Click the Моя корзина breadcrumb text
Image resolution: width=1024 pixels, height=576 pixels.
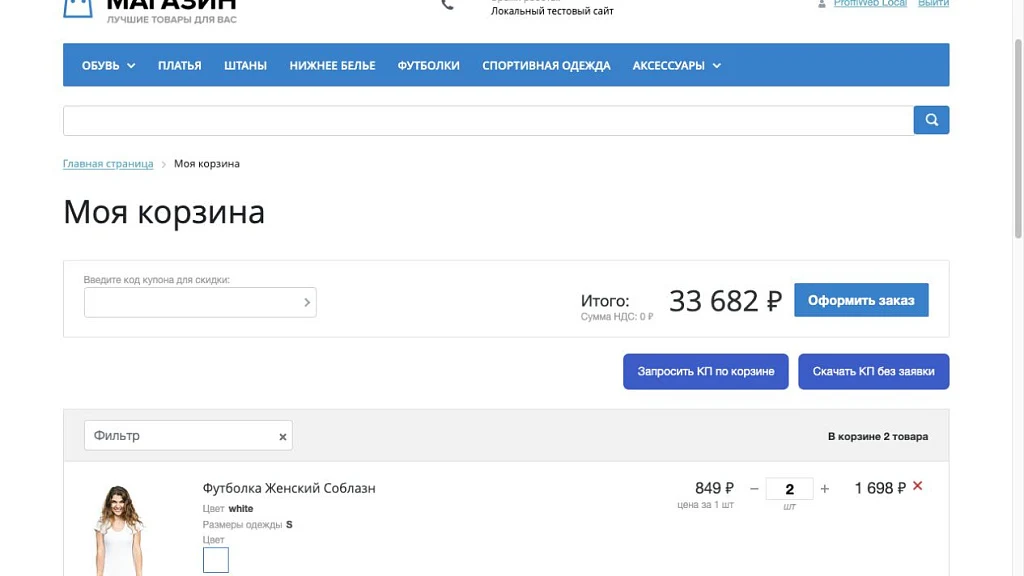pos(206,164)
